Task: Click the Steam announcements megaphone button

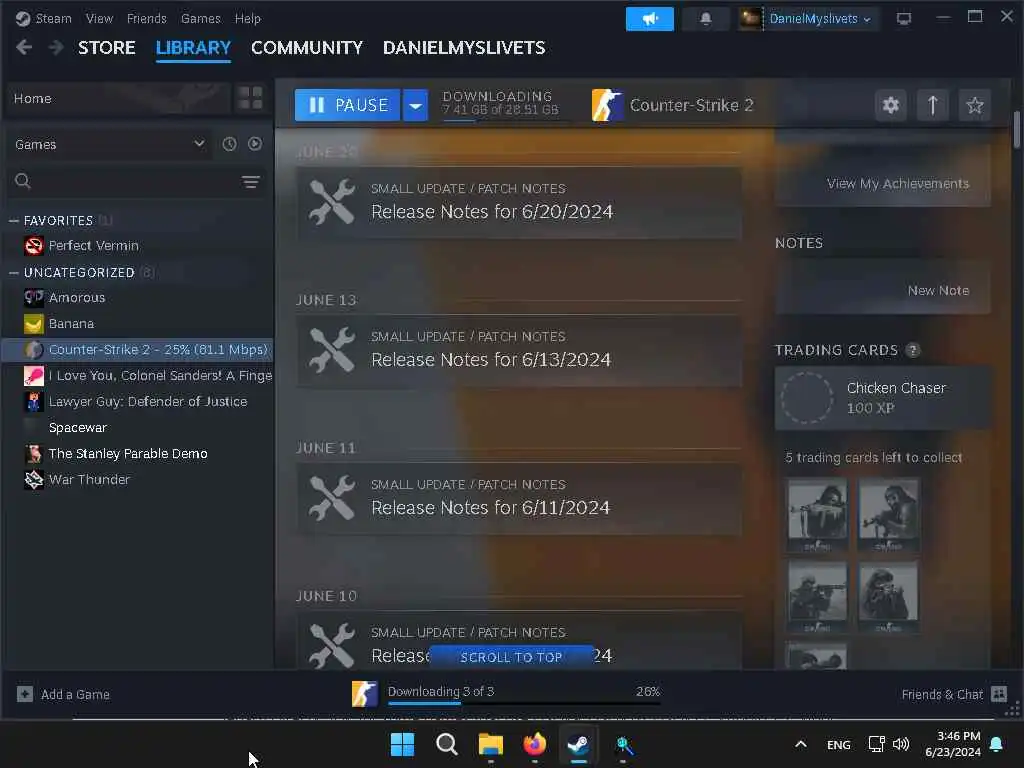Action: (649, 19)
